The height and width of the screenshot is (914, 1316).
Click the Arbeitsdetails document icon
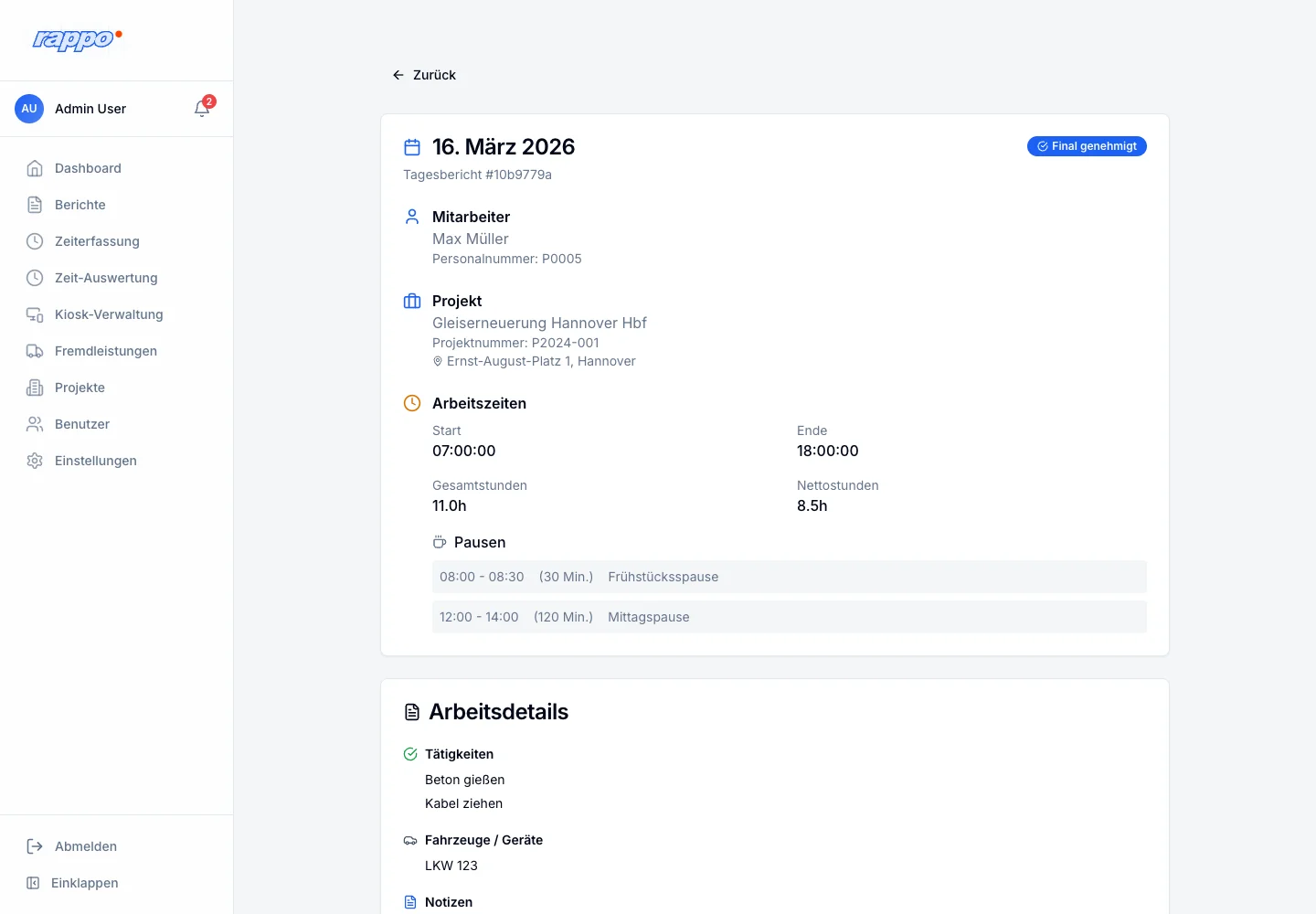click(412, 712)
